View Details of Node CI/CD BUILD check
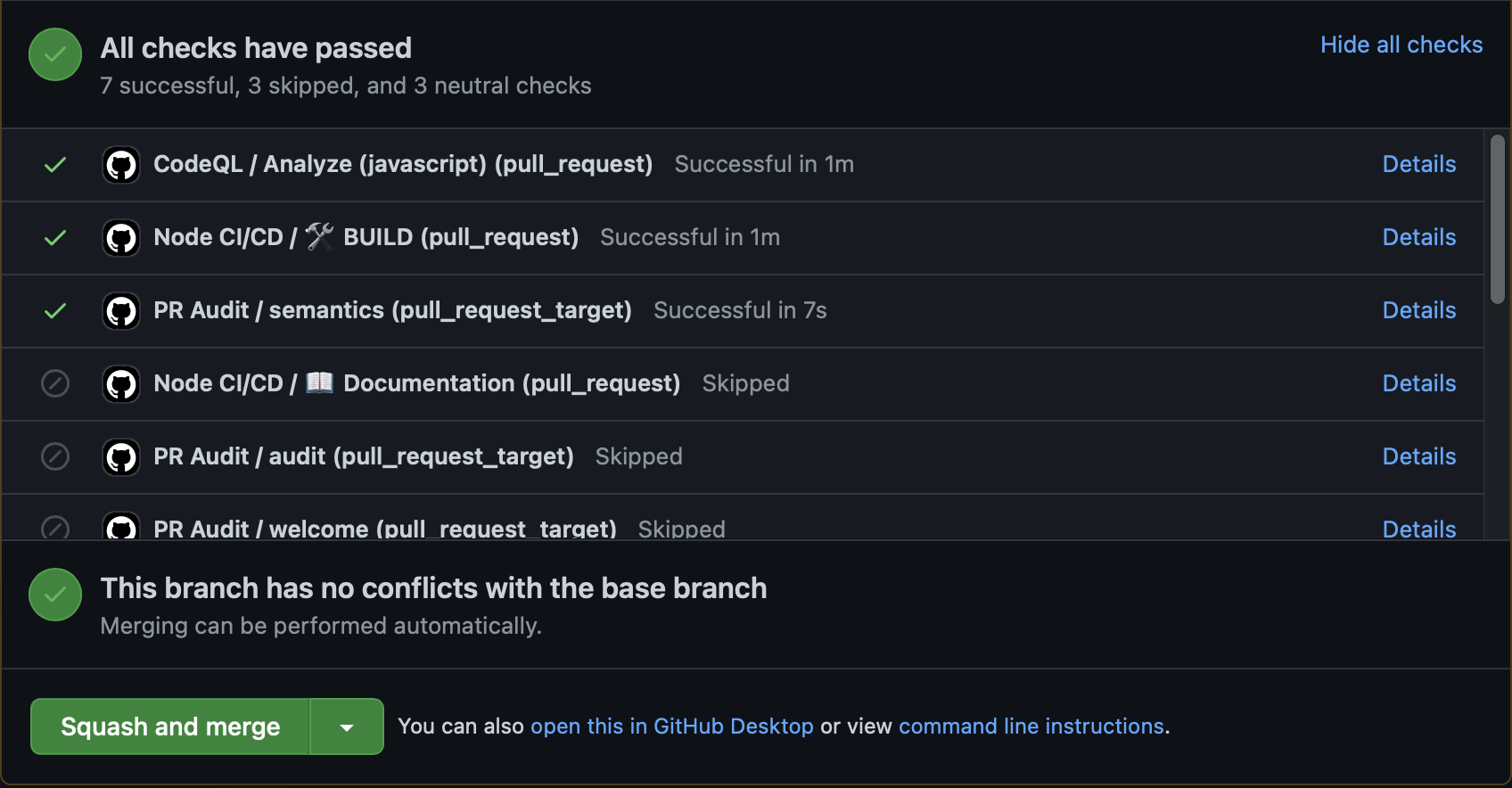The width and height of the screenshot is (1512, 788). [x=1418, y=238]
